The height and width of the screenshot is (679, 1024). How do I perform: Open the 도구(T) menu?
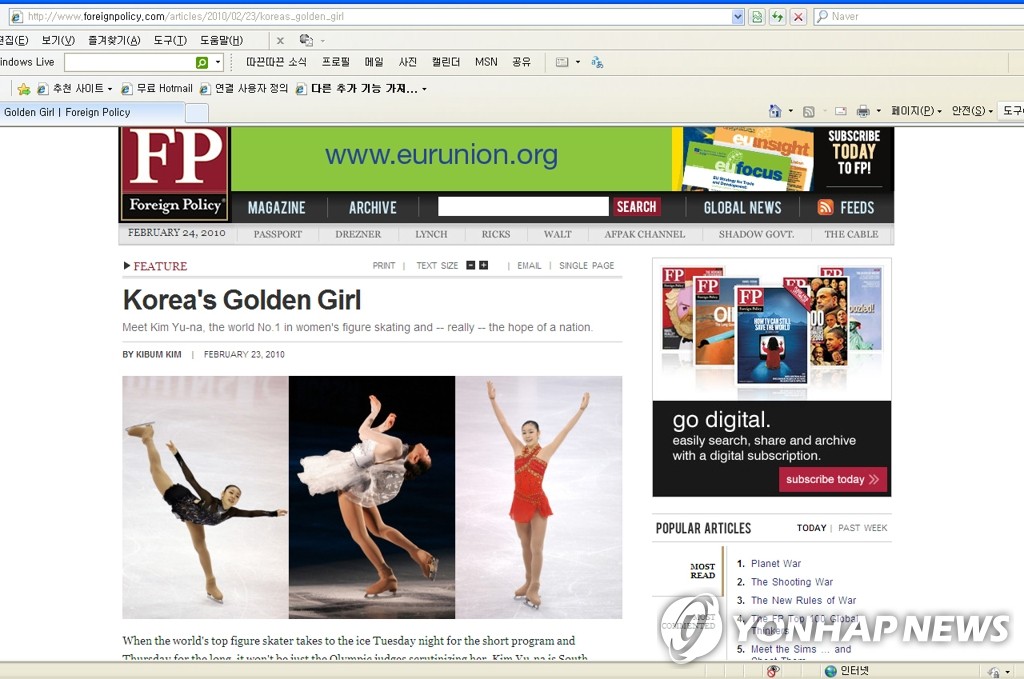tap(170, 40)
